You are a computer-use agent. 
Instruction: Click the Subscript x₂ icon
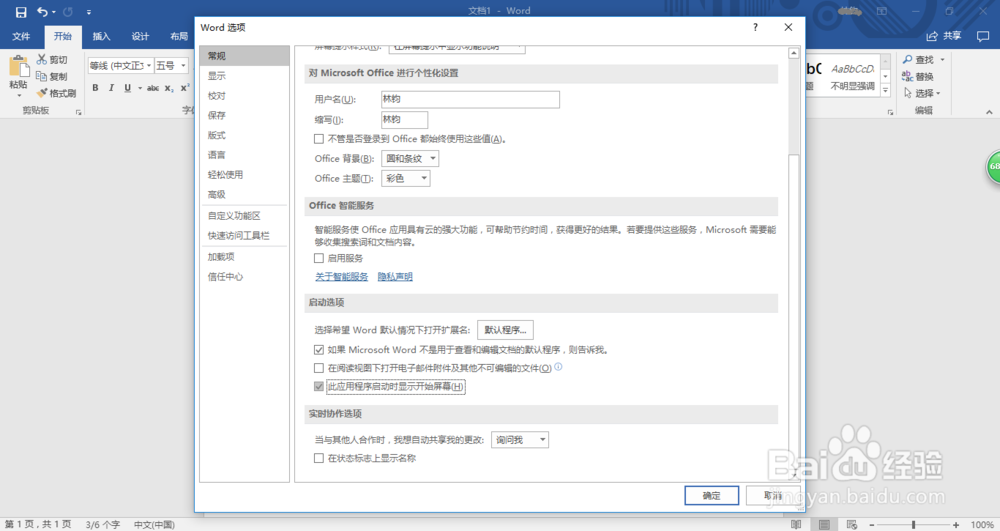[x=169, y=88]
